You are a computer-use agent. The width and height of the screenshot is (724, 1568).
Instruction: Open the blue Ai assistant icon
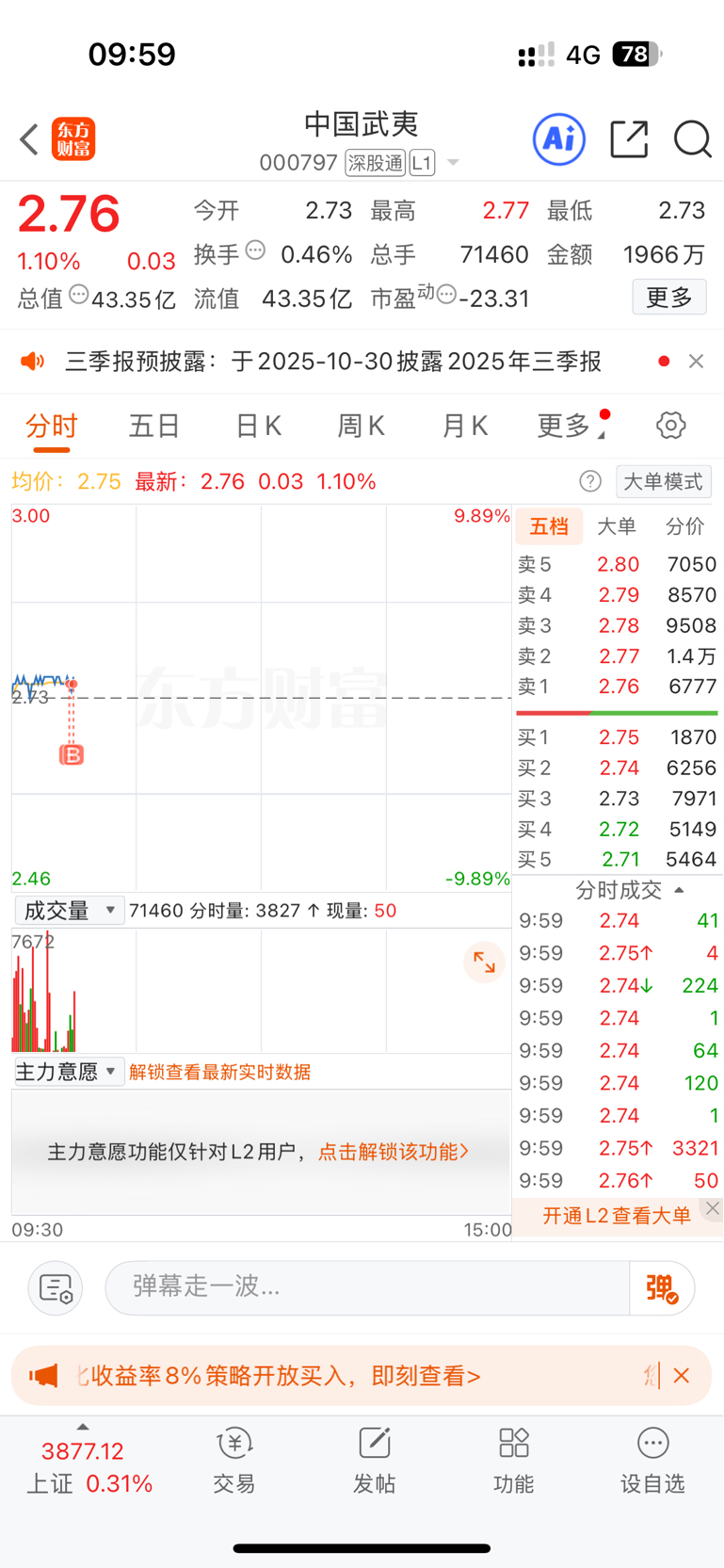pos(559,139)
